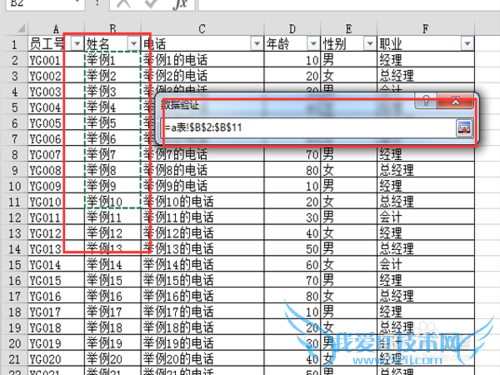The width and height of the screenshot is (500, 375).
Task: Click 经理 cell in row 2
Action: (x=426, y=60)
